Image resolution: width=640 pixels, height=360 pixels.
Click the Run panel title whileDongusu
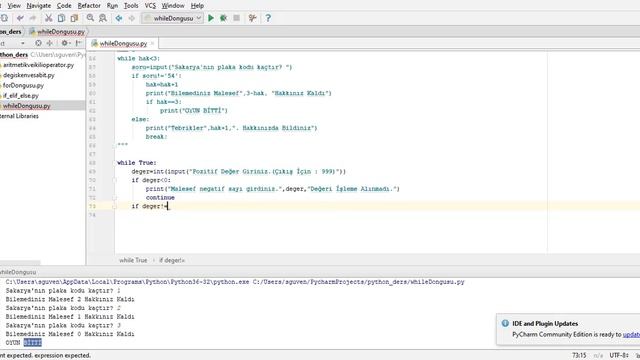click(18, 272)
